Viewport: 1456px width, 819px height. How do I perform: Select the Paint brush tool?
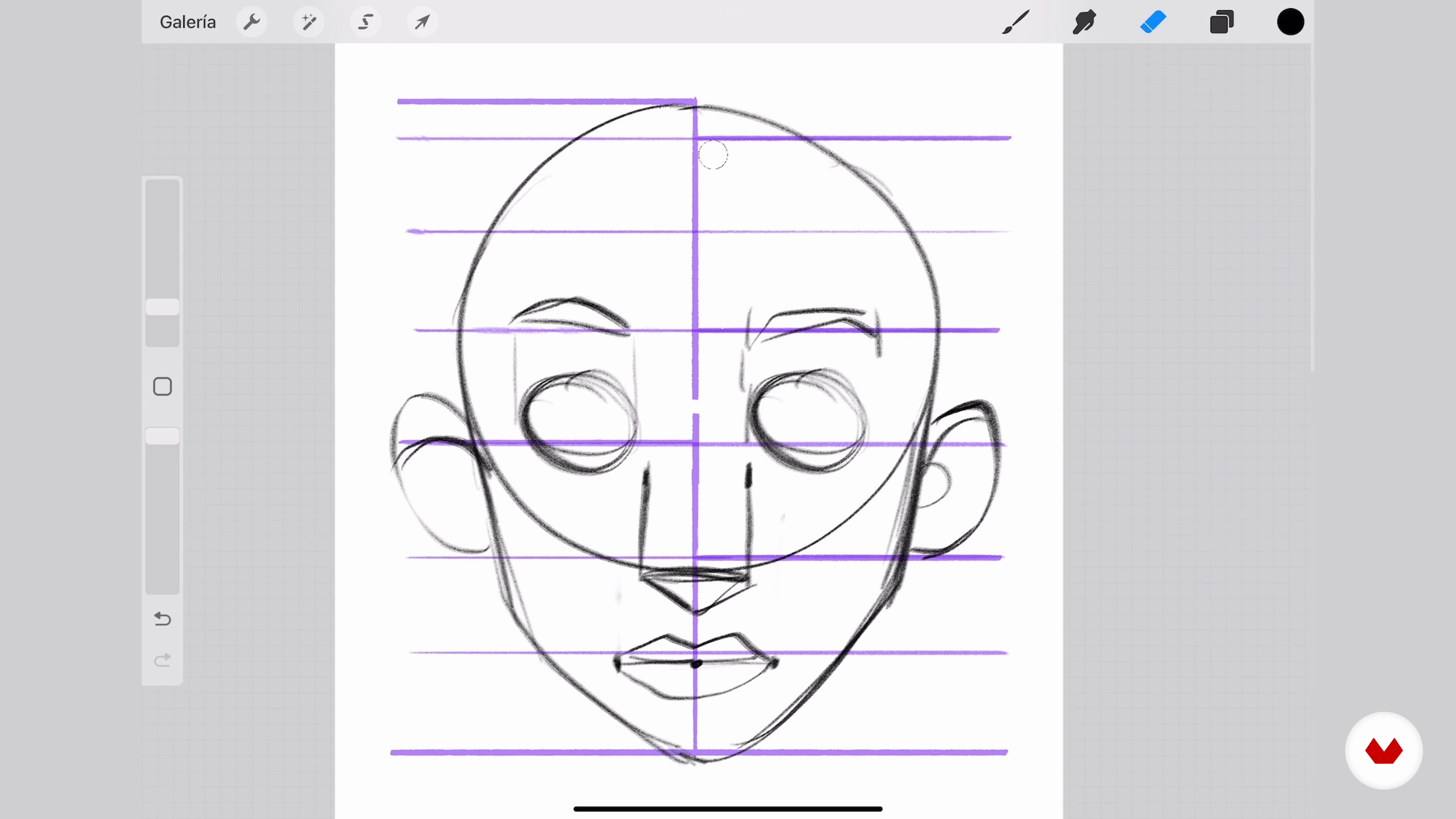coord(1016,22)
